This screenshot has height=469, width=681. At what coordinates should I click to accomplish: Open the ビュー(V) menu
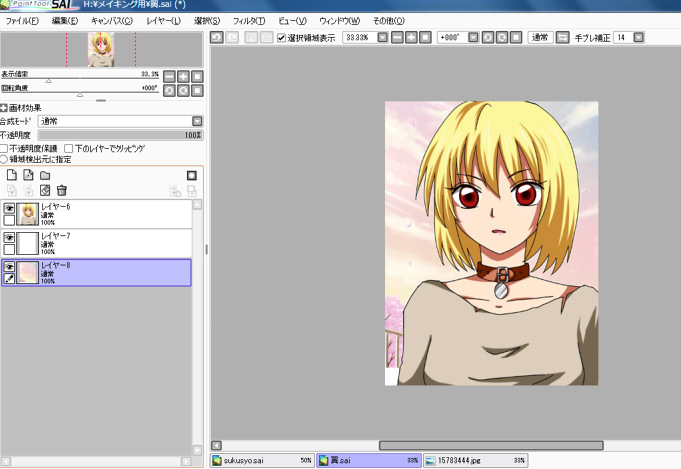[292, 21]
